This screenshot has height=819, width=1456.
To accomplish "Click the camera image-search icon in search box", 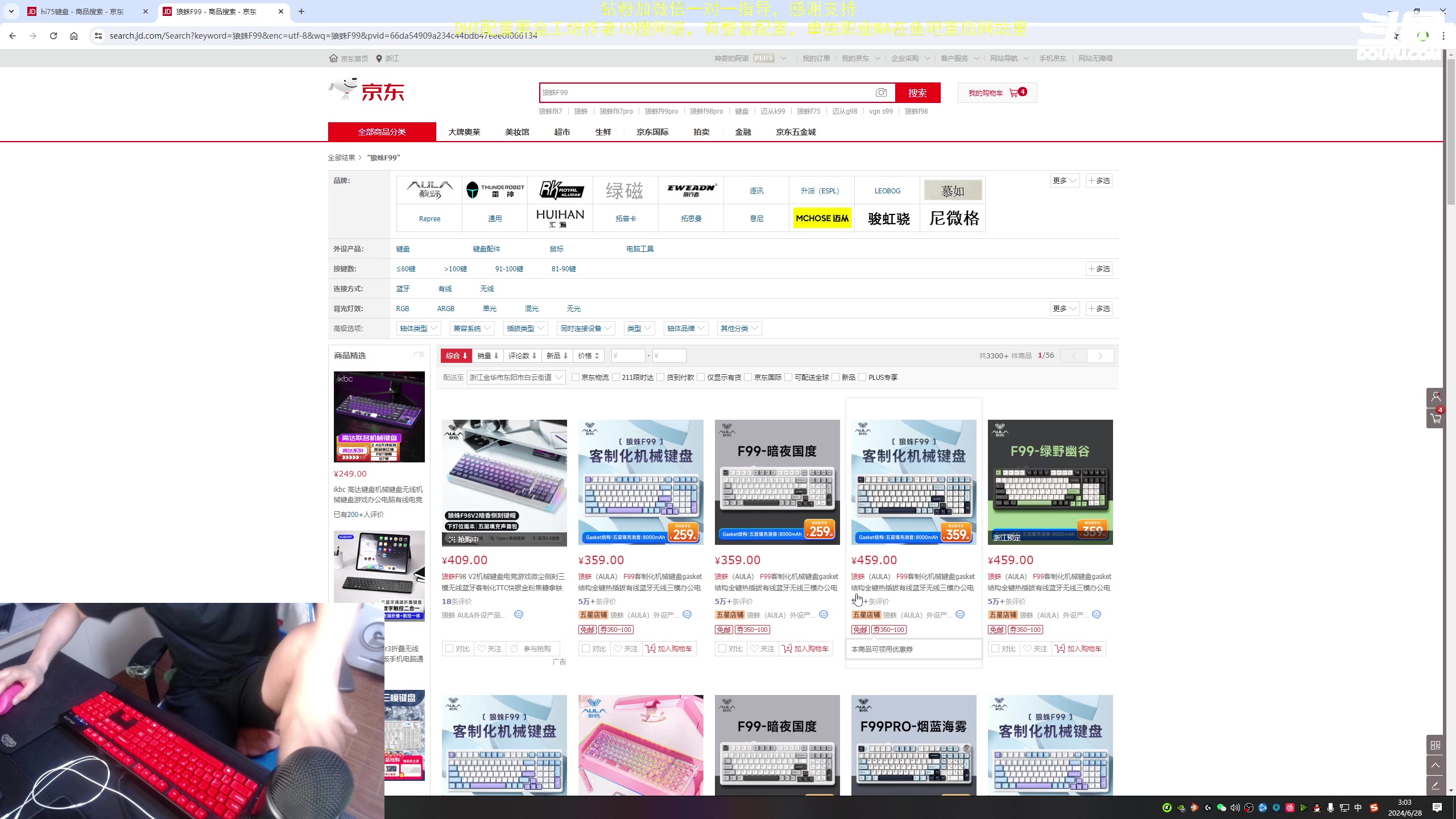I will [x=881, y=93].
